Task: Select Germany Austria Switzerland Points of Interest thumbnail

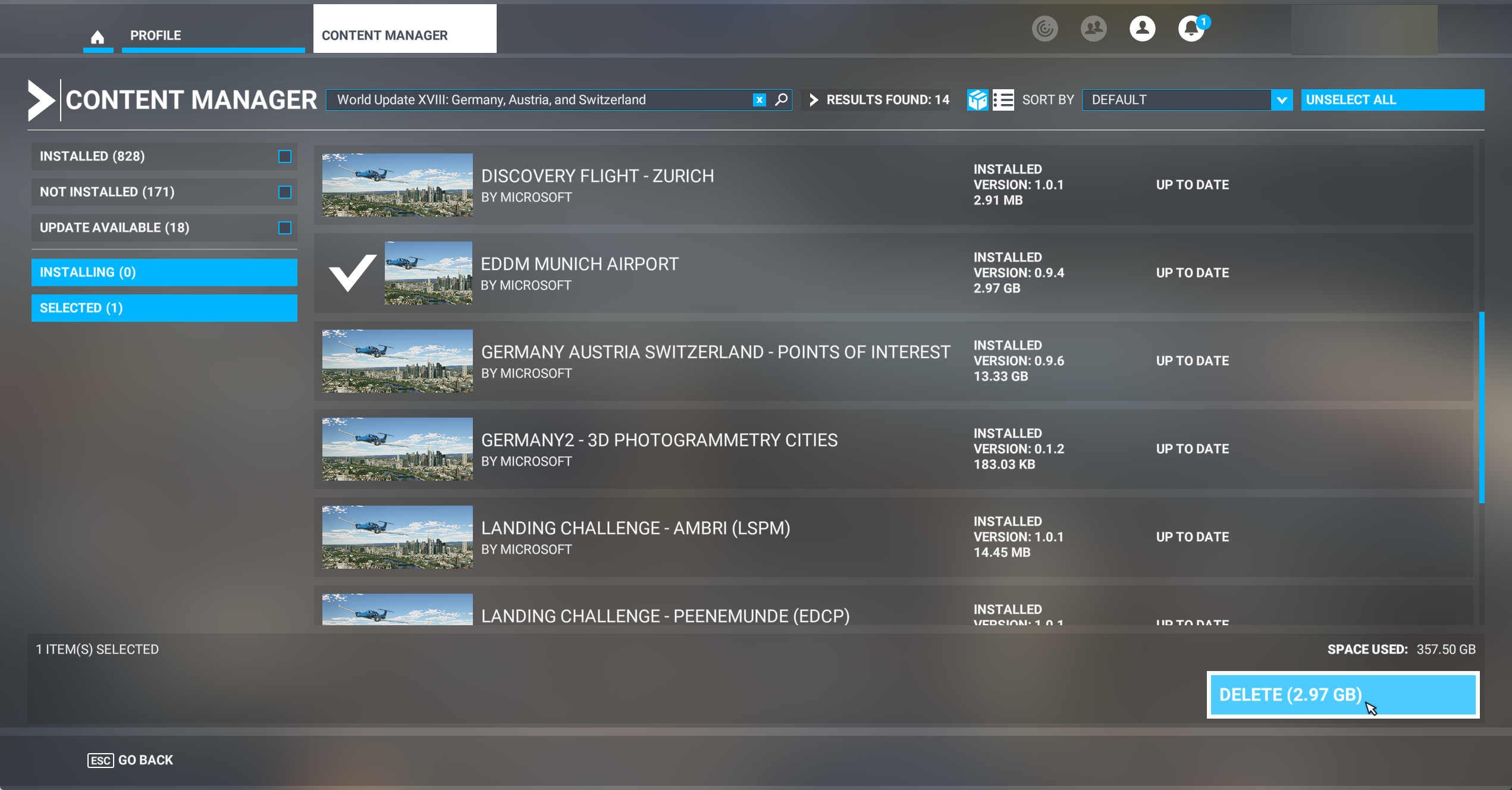Action: (397, 361)
